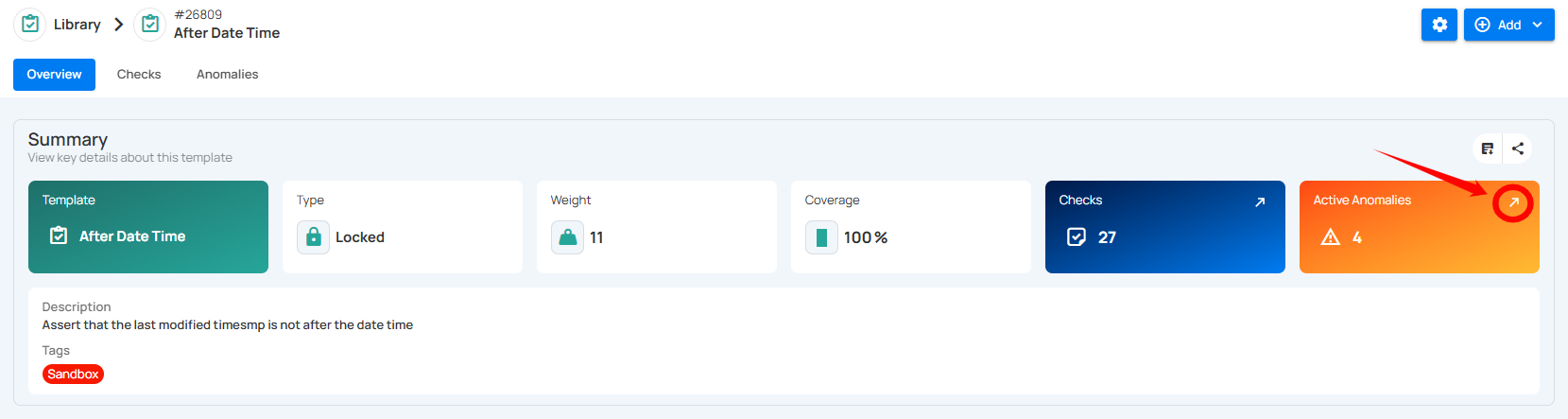Click the green Template card
This screenshot has width=1568, height=419.
148,227
